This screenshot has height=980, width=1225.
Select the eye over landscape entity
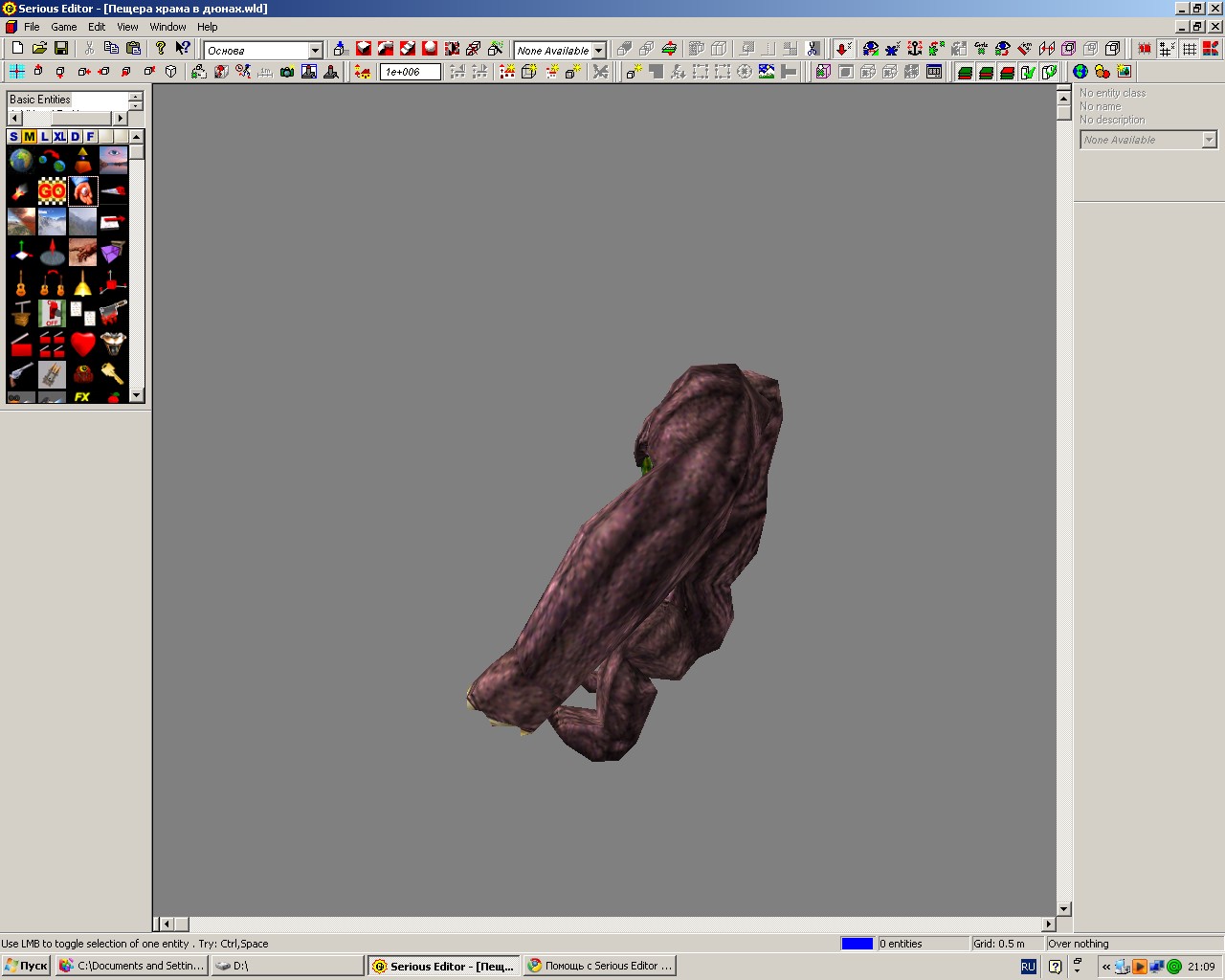coord(113,160)
